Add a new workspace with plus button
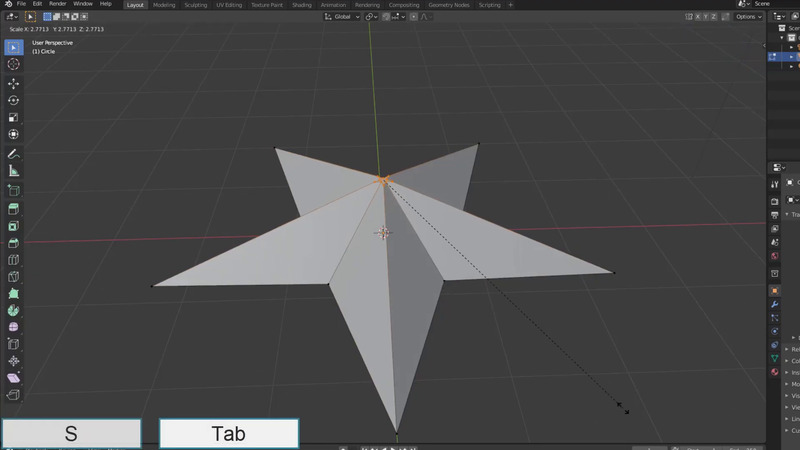Viewport: 800px width, 450px height. pyautogui.click(x=511, y=5)
